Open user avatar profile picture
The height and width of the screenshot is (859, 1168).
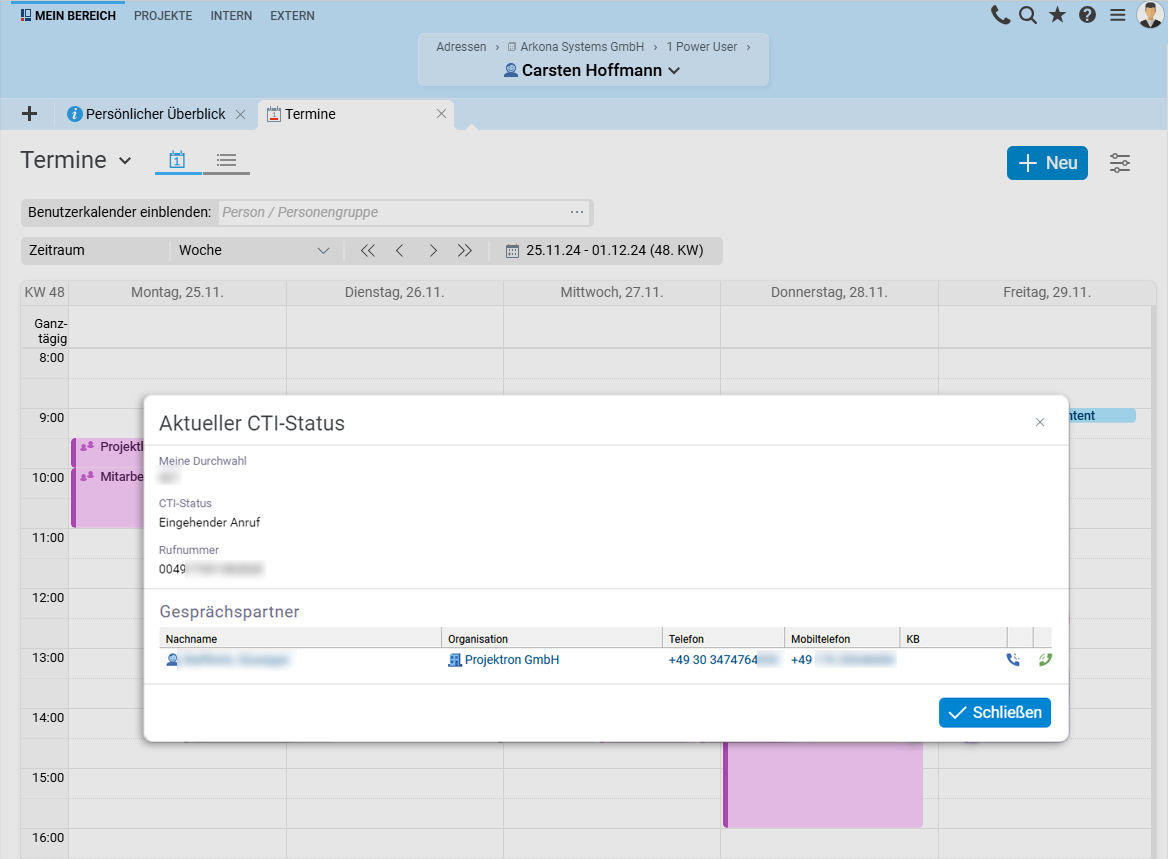[1151, 14]
